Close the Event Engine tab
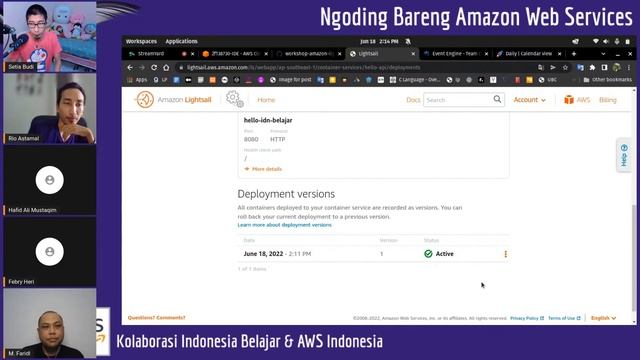640x360 pixels. point(486,53)
